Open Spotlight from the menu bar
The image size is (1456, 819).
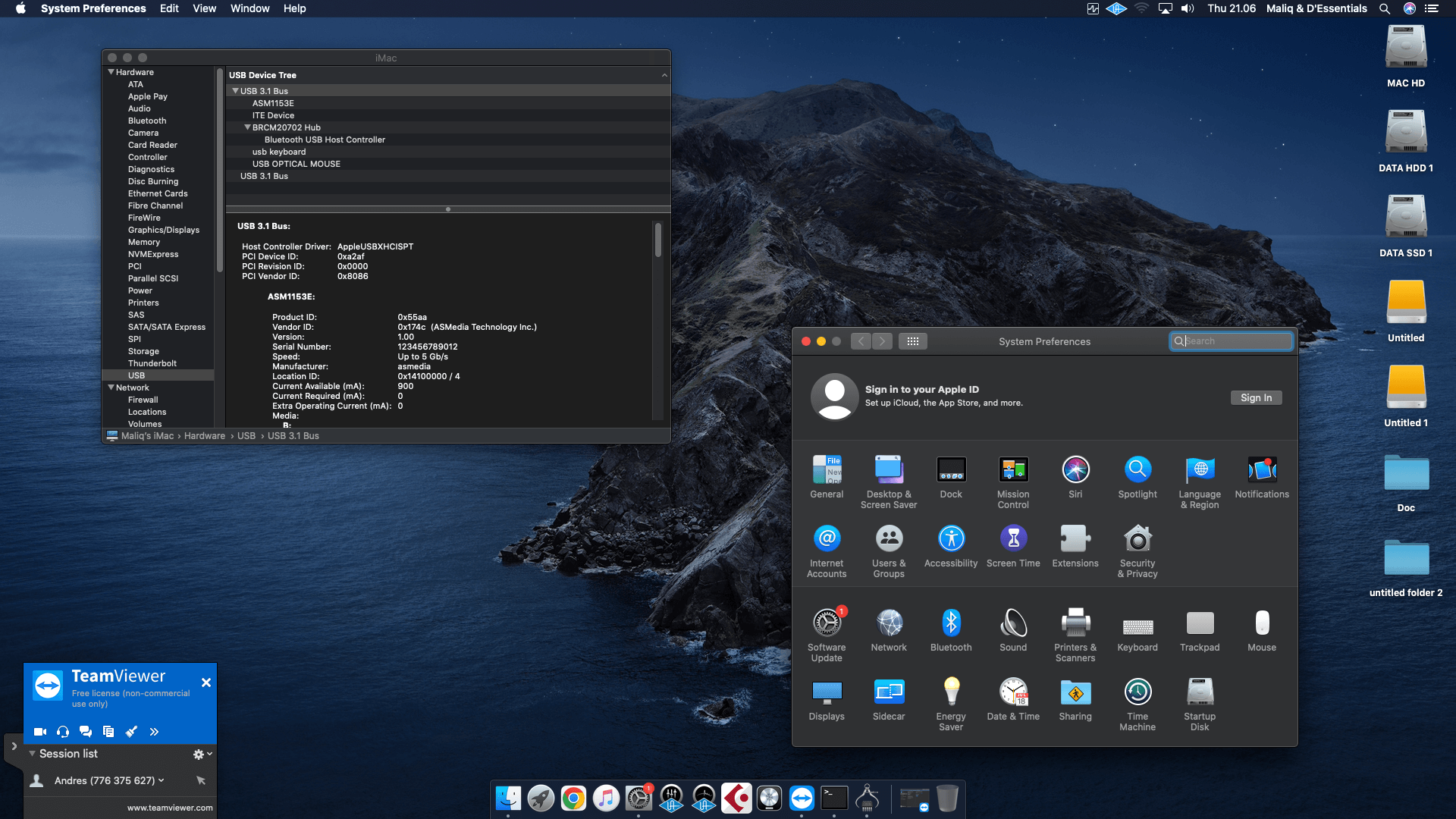[x=1385, y=8]
